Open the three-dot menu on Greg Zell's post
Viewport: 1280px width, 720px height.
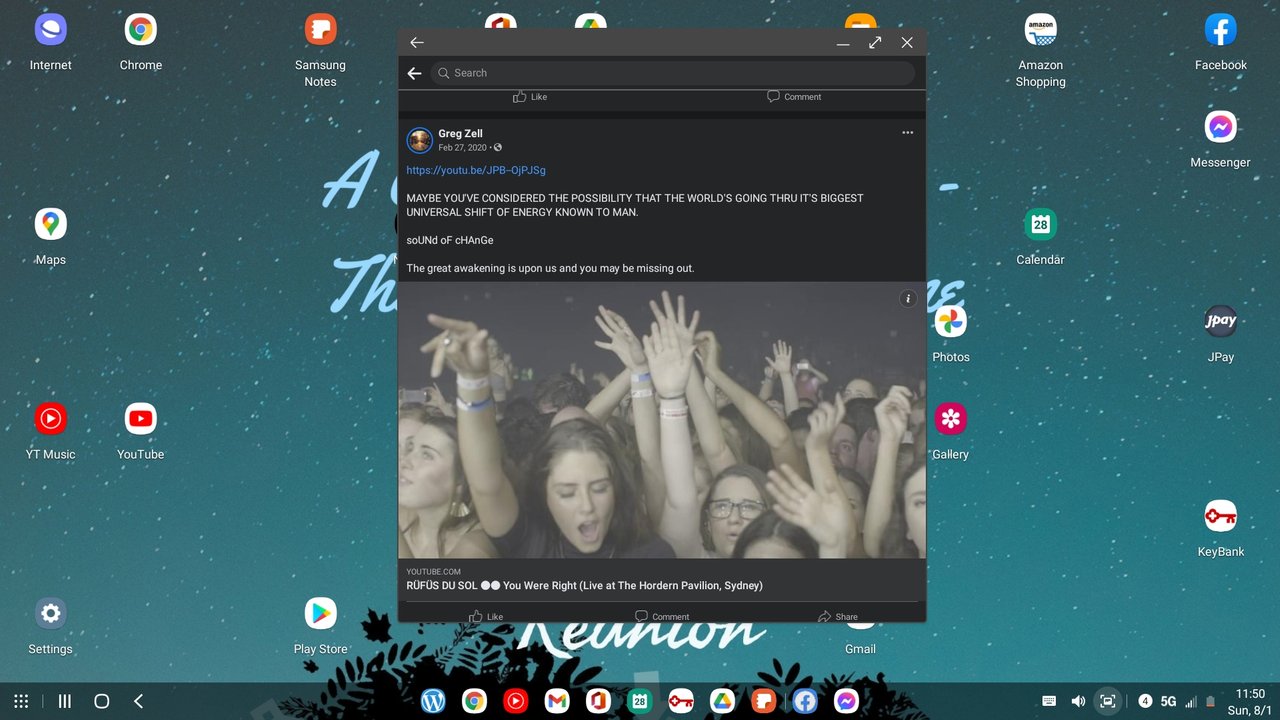pos(907,132)
